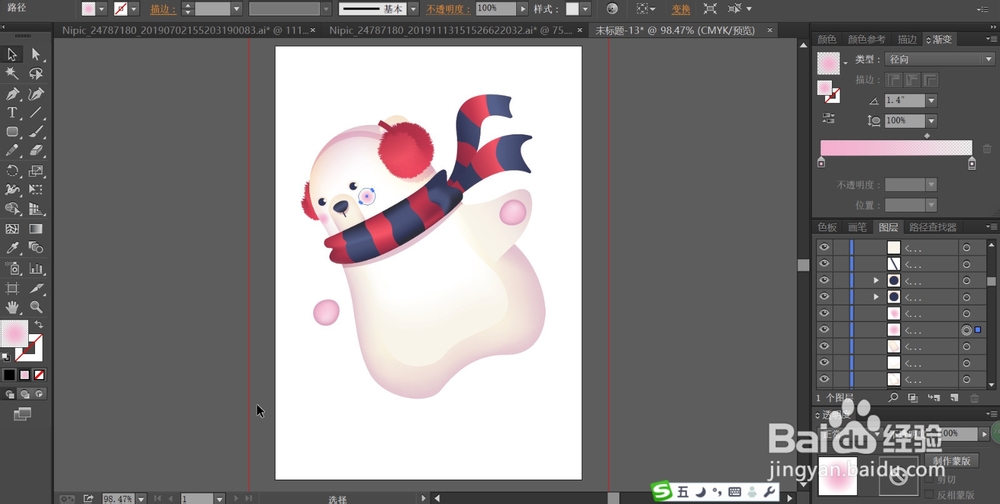Open the gradient 类型 dropdown showing 径向

coord(939,59)
